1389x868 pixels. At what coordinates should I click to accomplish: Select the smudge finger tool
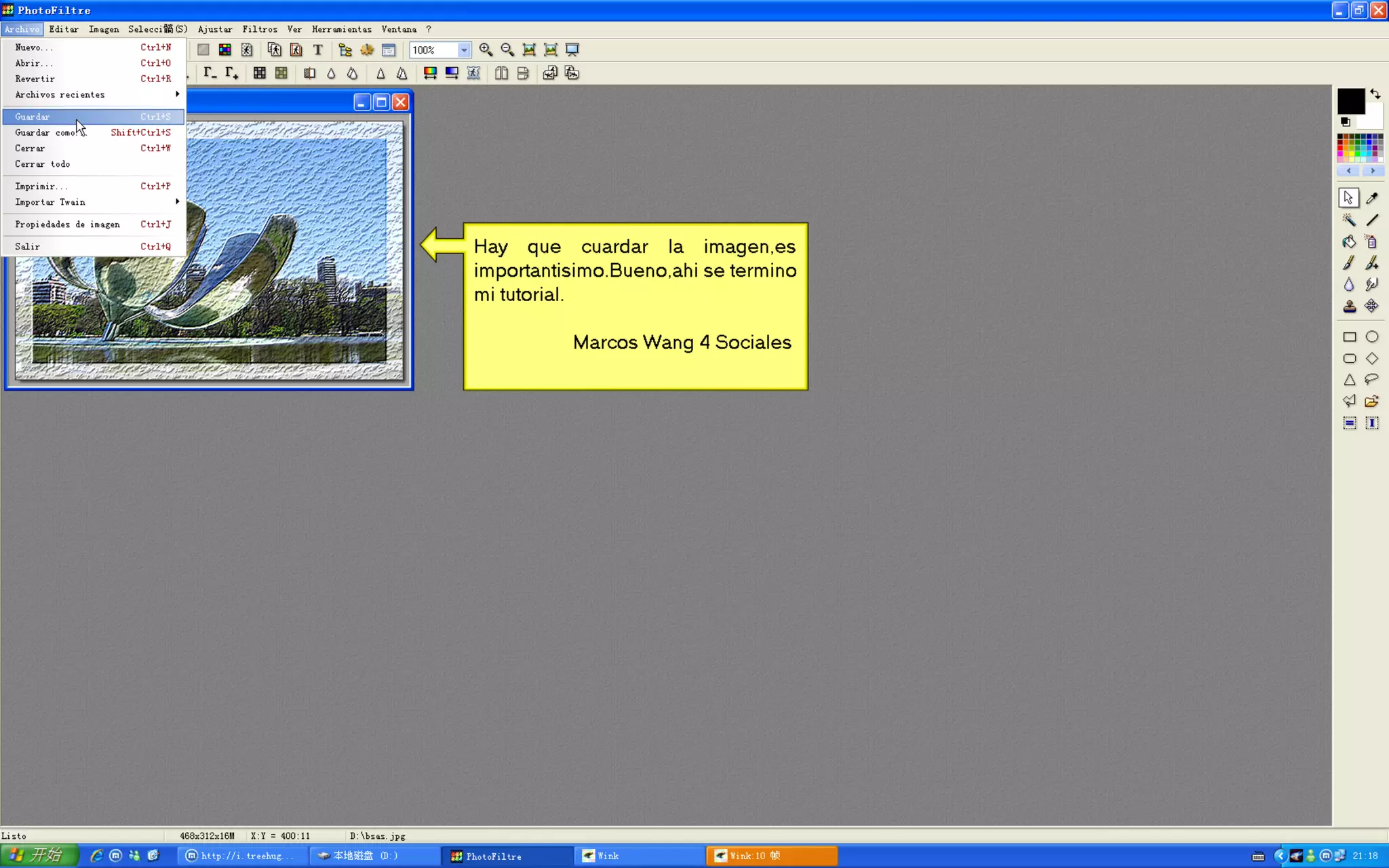(1371, 285)
